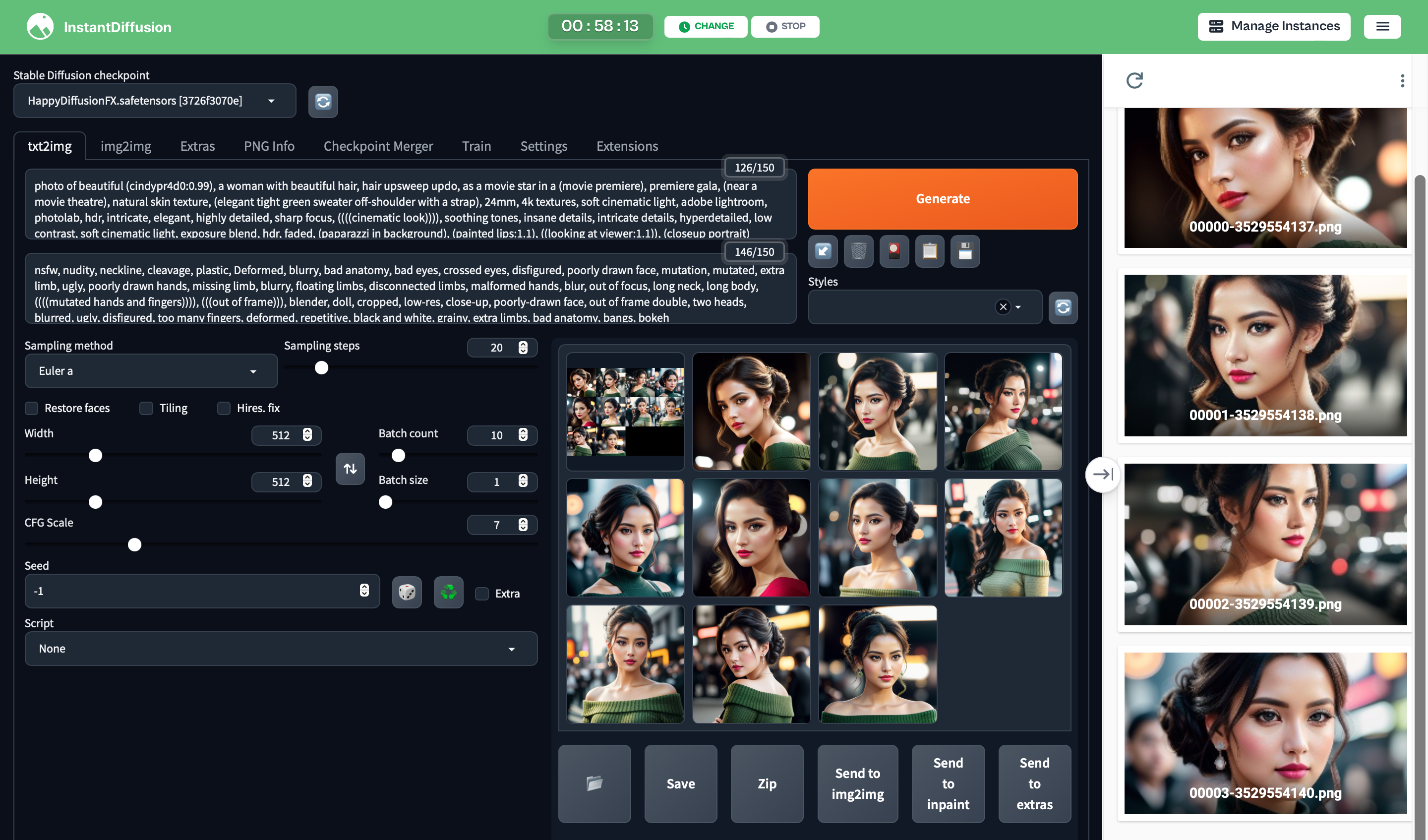The image size is (1428, 840).
Task: Click the green recycle reuse seed icon
Action: pyautogui.click(x=448, y=592)
